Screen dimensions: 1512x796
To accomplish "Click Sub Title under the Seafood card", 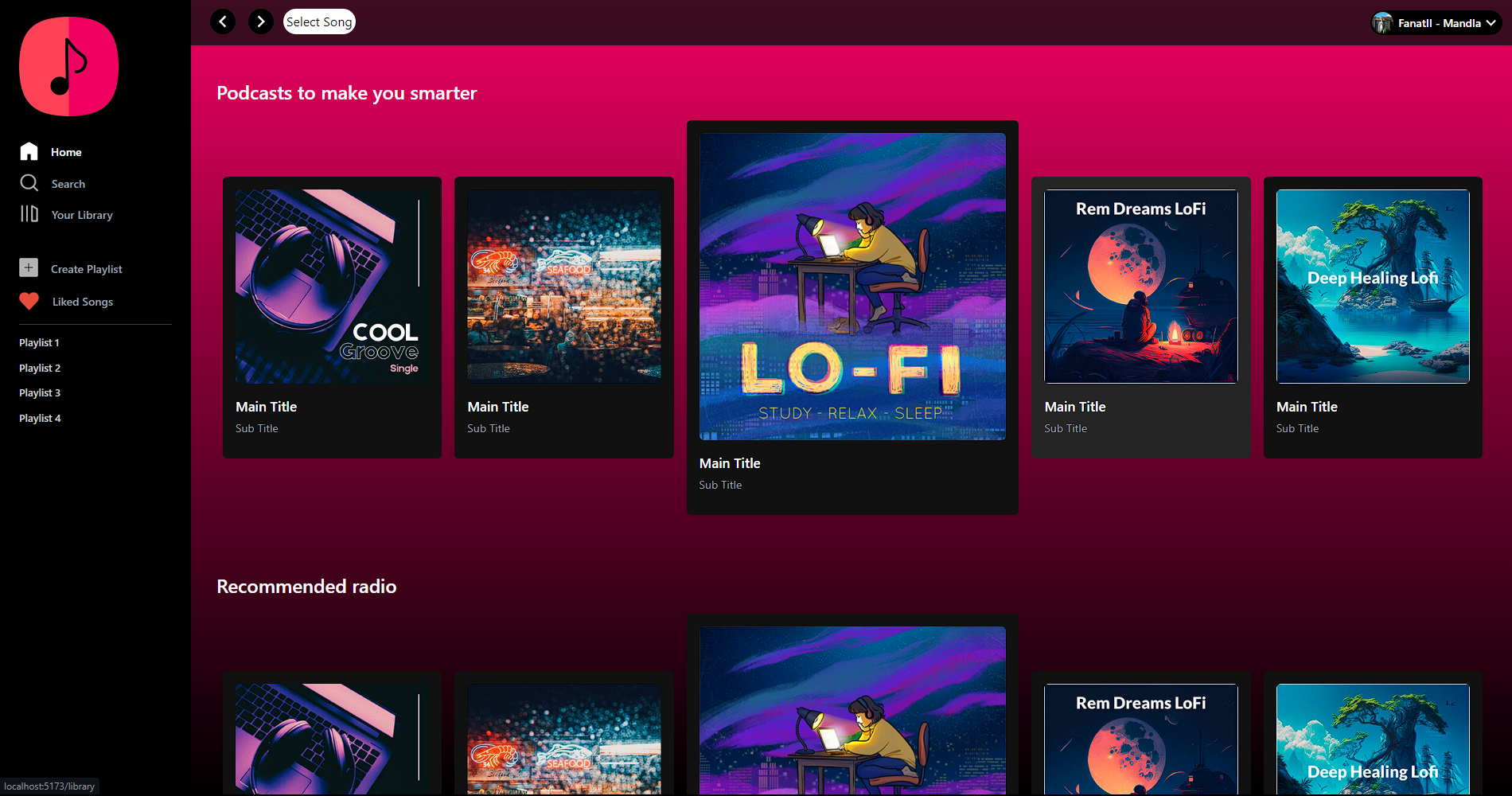I will click(489, 428).
